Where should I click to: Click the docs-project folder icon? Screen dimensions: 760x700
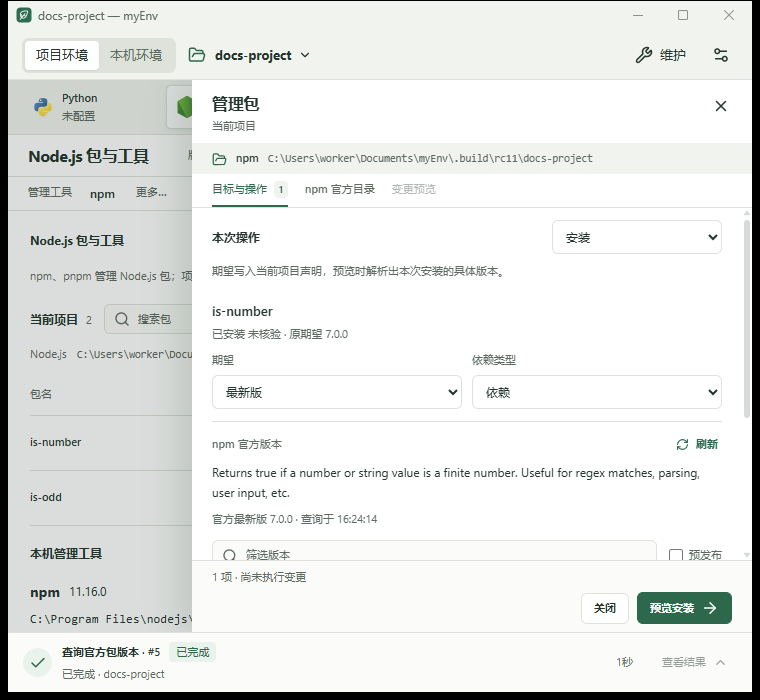[x=197, y=55]
